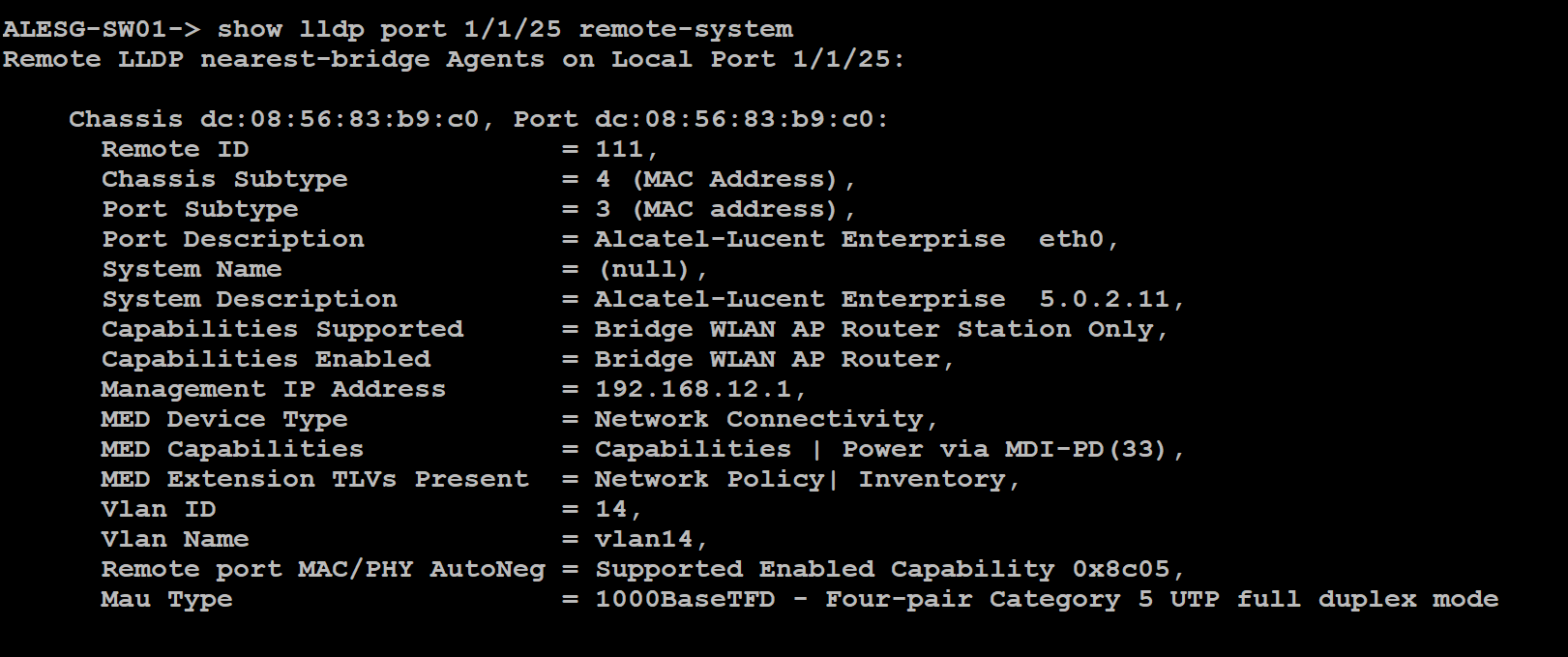The height and width of the screenshot is (657, 1568).
Task: Click the Remote ID value 111
Action: (619, 149)
